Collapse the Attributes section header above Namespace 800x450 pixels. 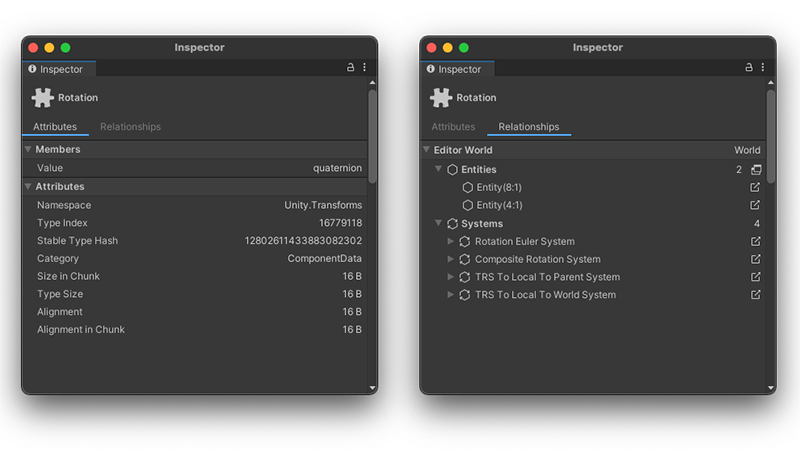click(28, 187)
